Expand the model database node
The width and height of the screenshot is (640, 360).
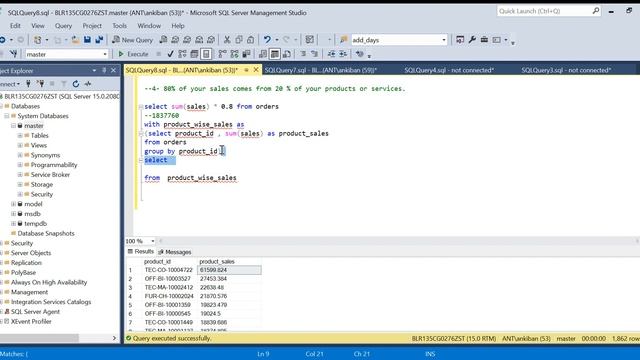coord(13,204)
